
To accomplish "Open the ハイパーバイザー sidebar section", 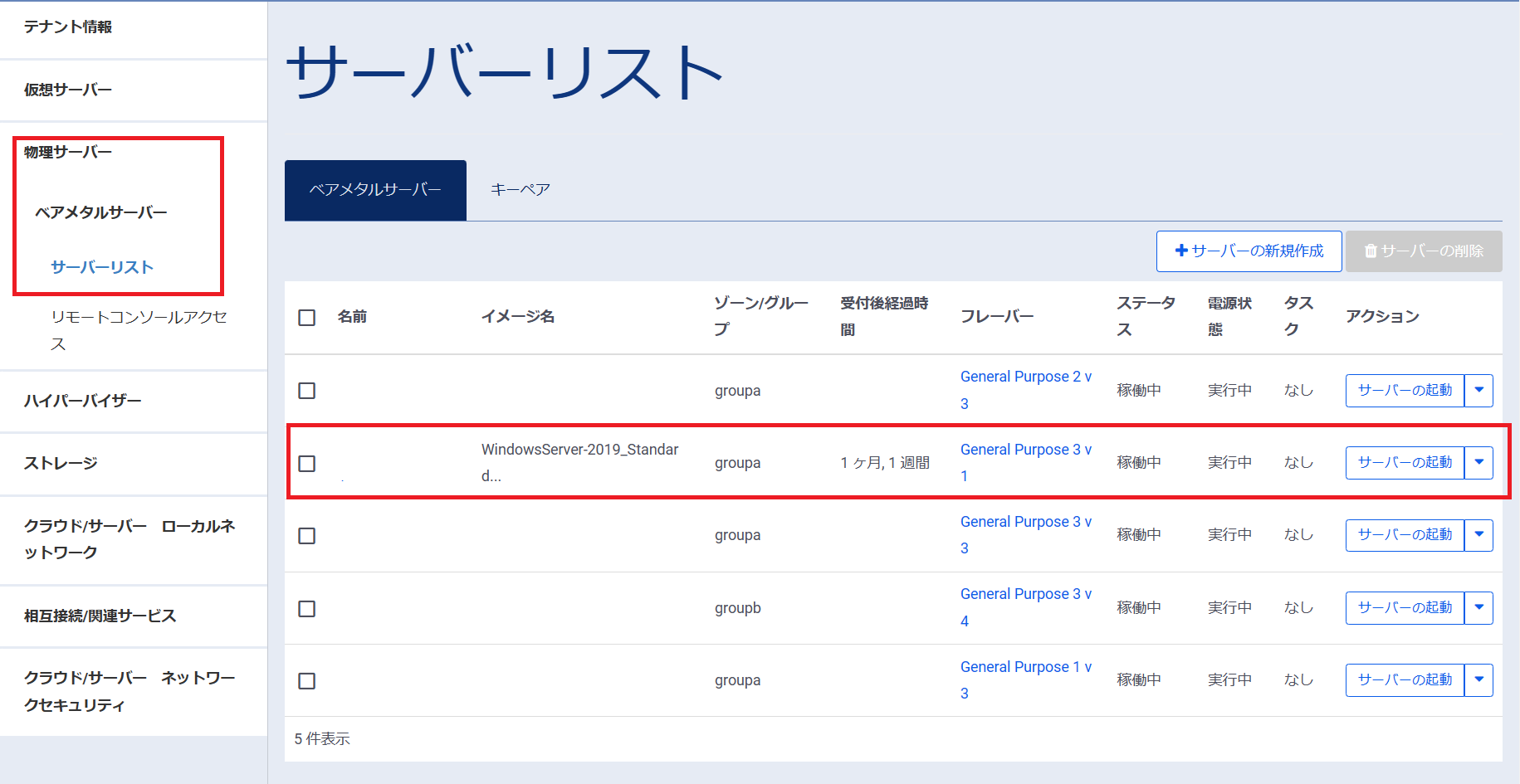I will coord(82,401).
